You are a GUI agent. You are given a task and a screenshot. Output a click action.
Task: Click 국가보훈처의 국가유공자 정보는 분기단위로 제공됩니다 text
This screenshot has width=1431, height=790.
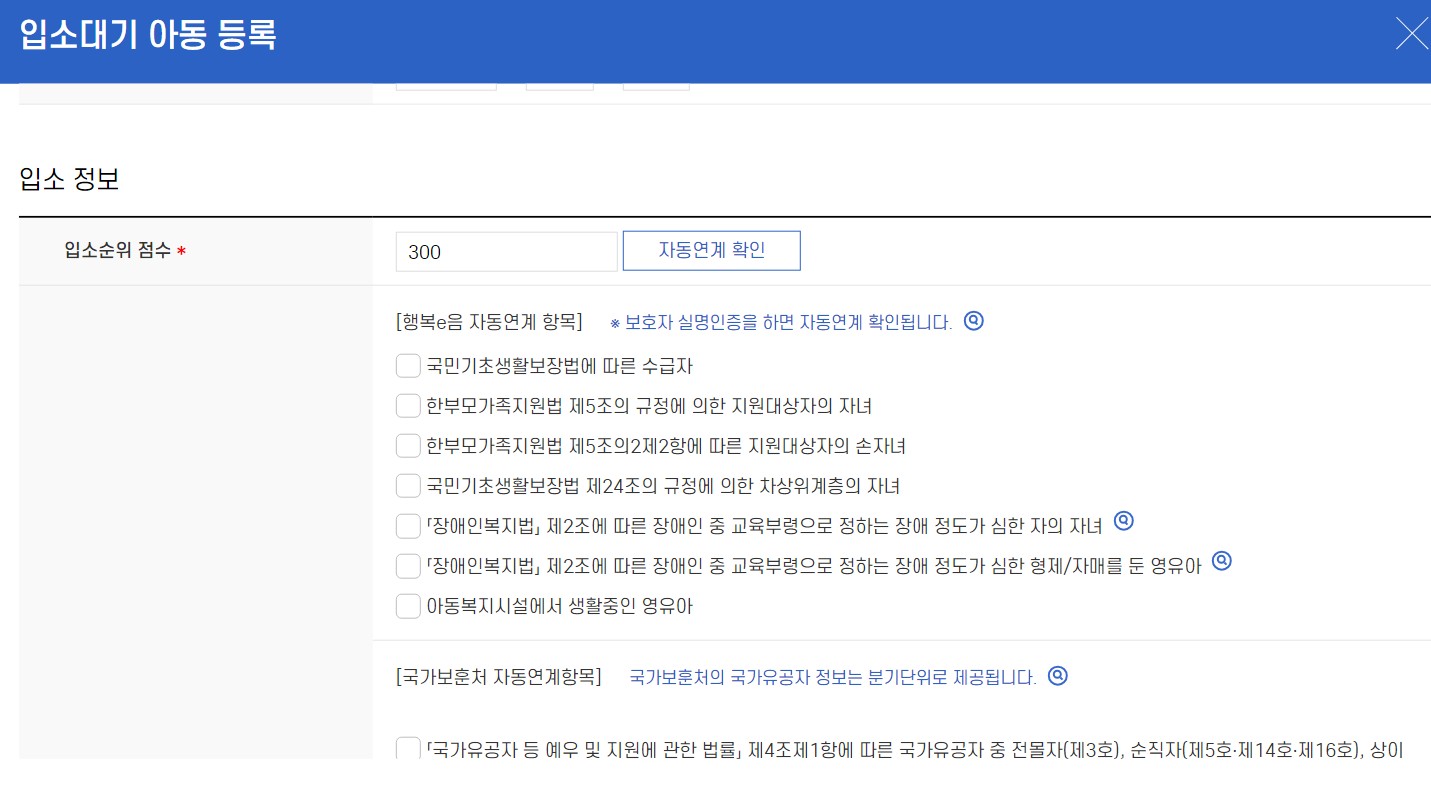[833, 678]
